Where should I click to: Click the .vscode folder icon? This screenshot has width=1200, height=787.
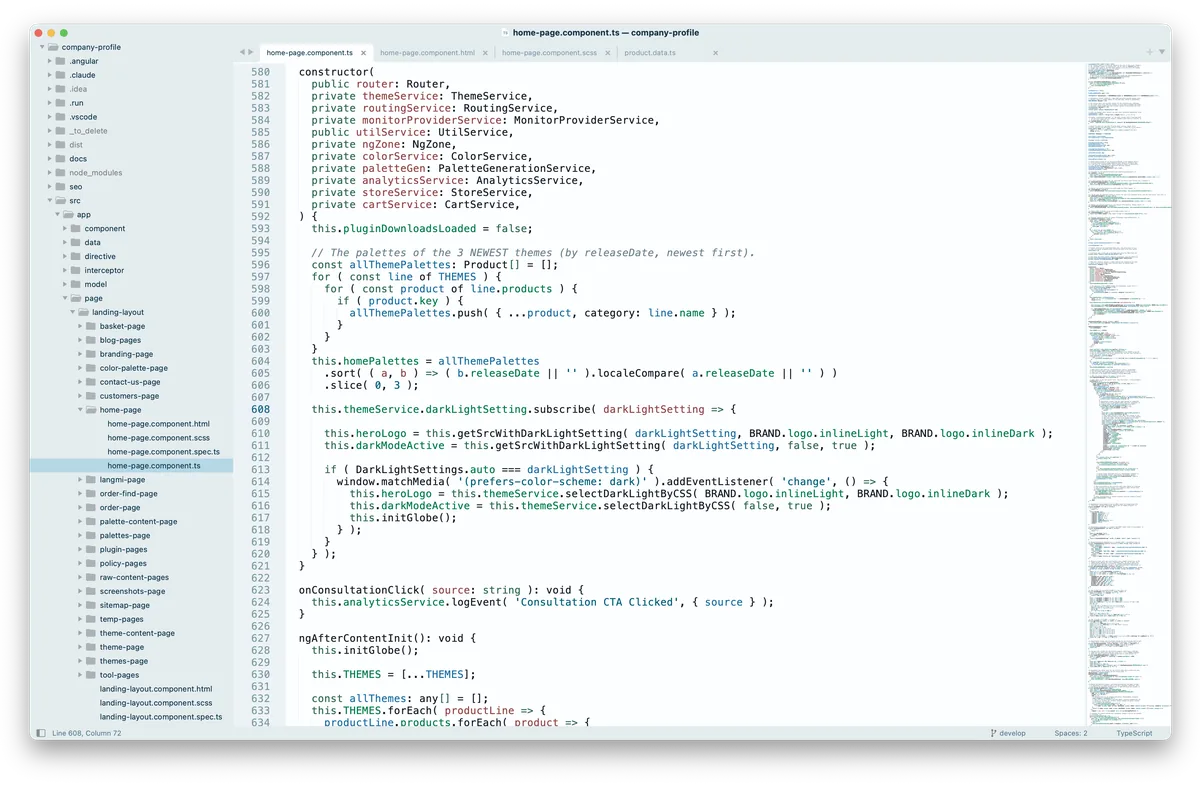[x=60, y=117]
